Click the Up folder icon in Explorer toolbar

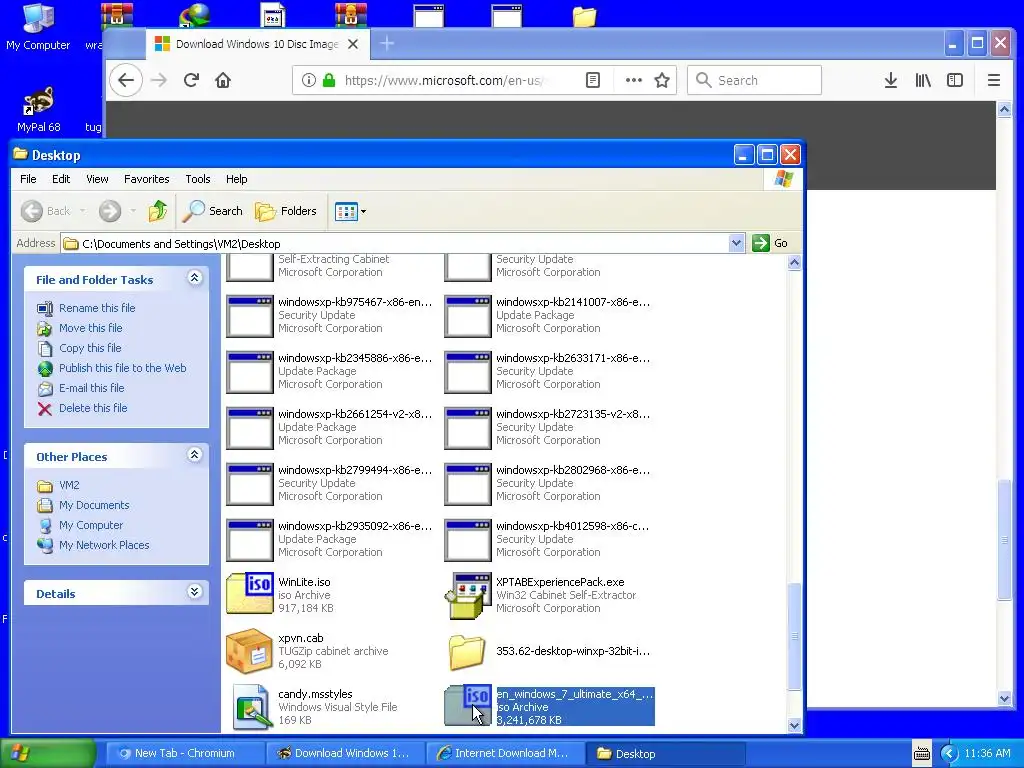click(157, 211)
